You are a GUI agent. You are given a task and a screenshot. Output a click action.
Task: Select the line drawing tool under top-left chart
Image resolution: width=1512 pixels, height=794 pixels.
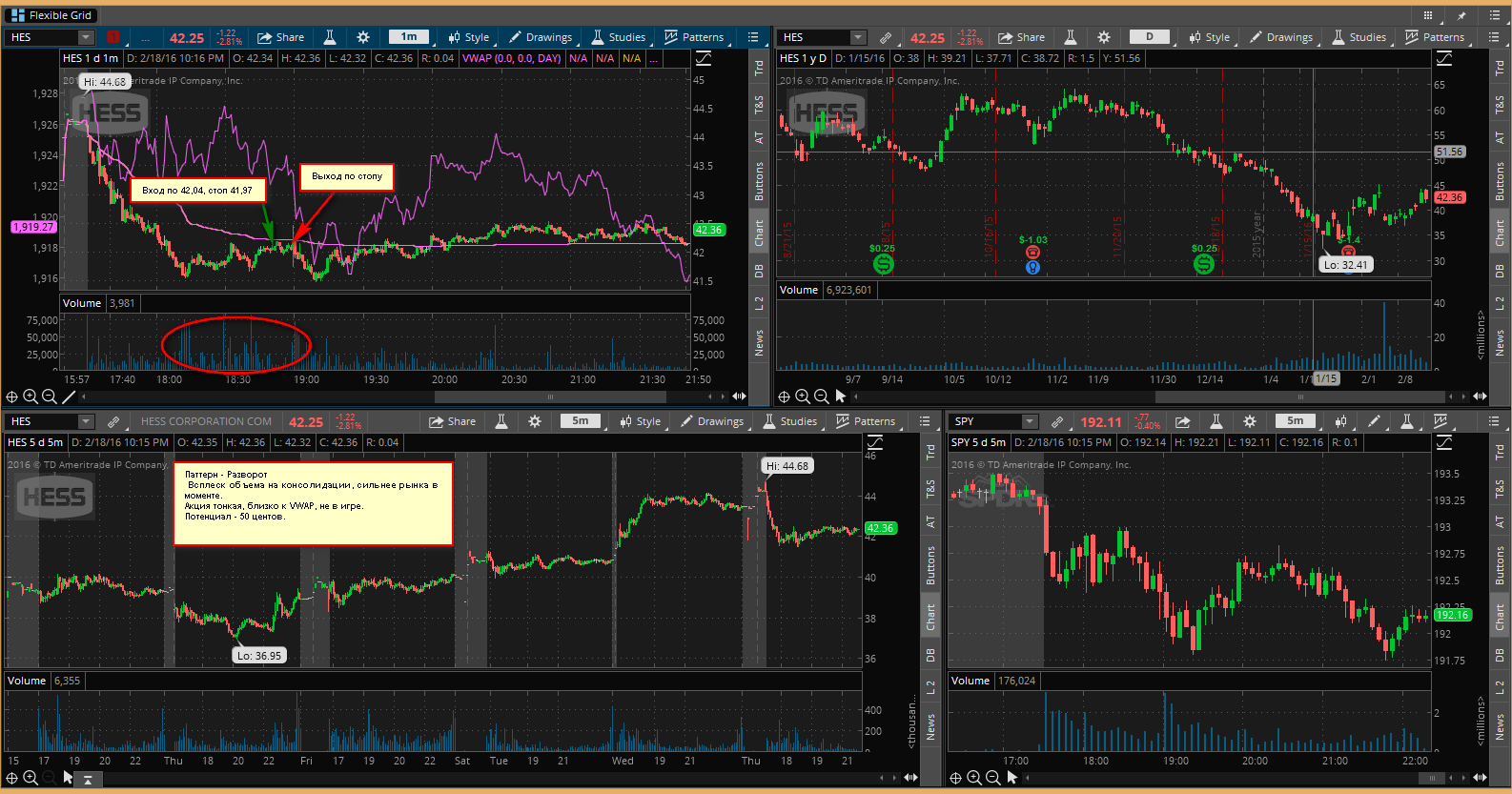69,397
